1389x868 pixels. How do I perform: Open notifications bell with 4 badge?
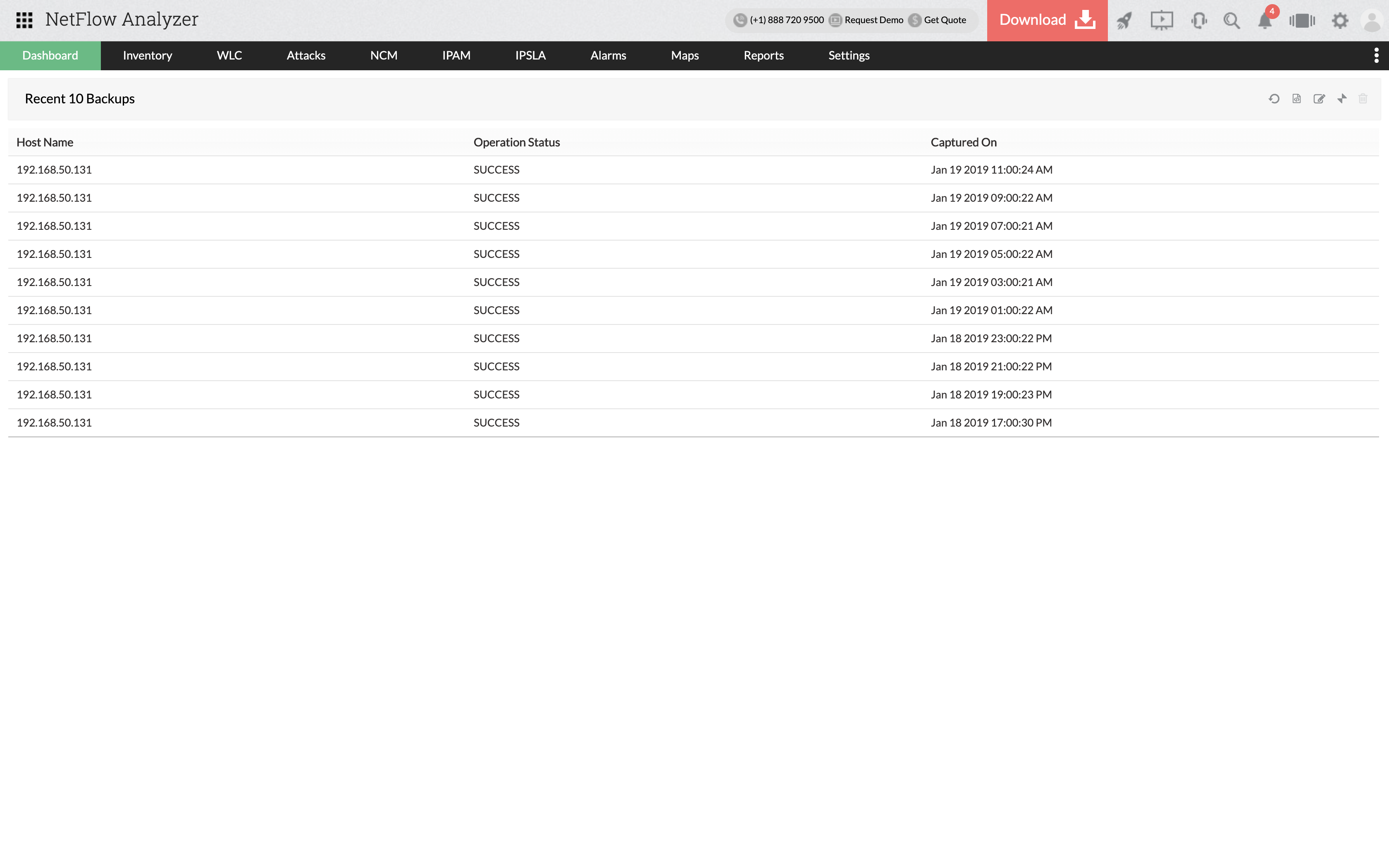point(1265,21)
